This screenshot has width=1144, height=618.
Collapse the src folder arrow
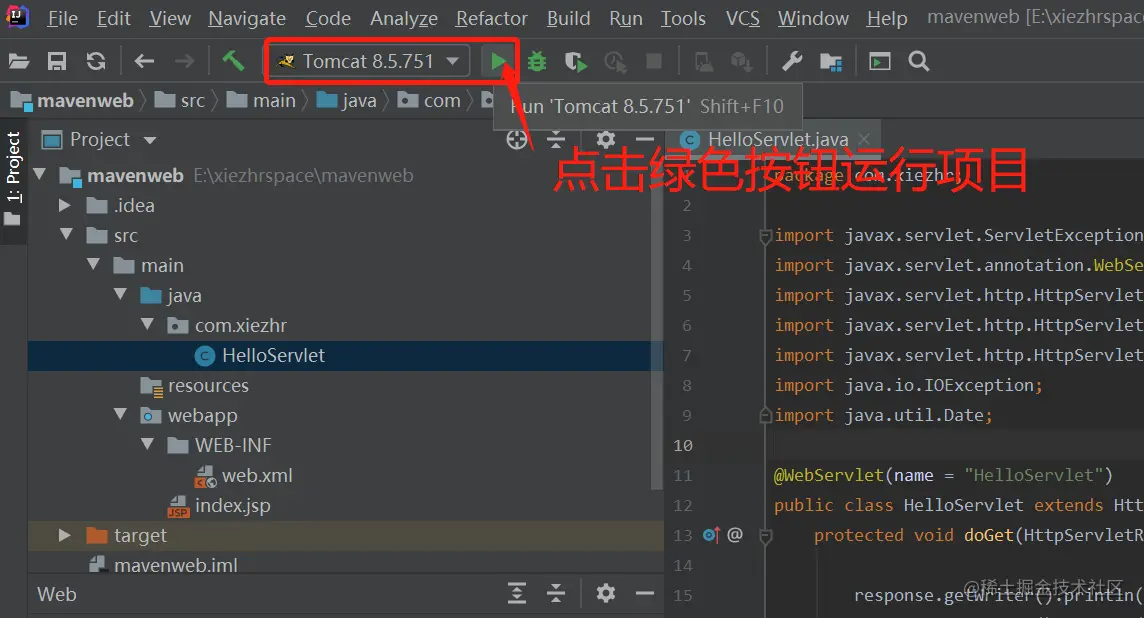point(66,234)
